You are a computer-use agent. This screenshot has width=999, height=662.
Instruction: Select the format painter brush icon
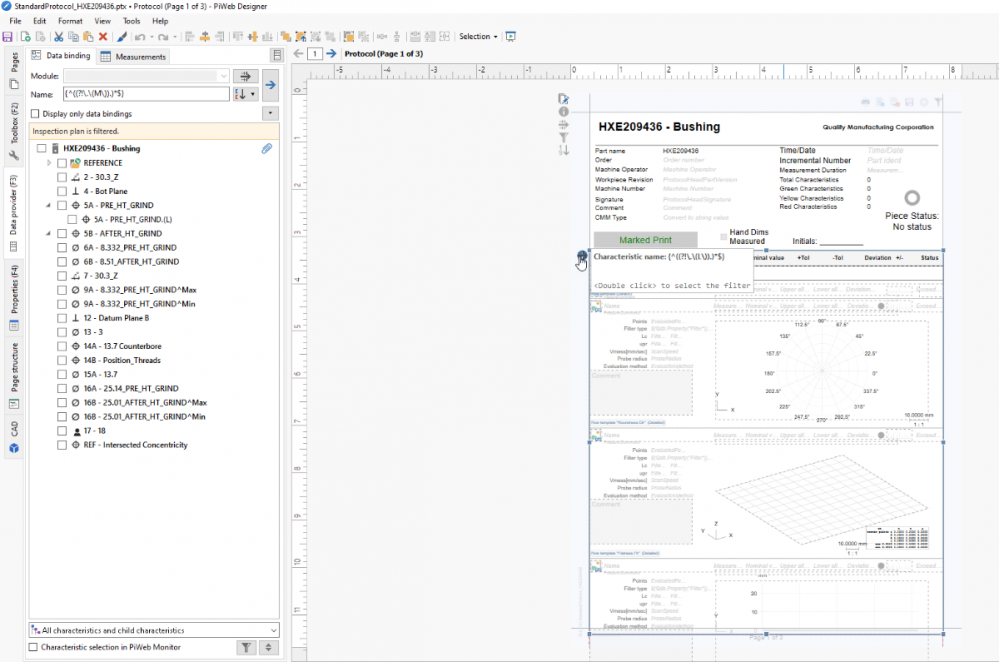pyautogui.click(x=122, y=37)
